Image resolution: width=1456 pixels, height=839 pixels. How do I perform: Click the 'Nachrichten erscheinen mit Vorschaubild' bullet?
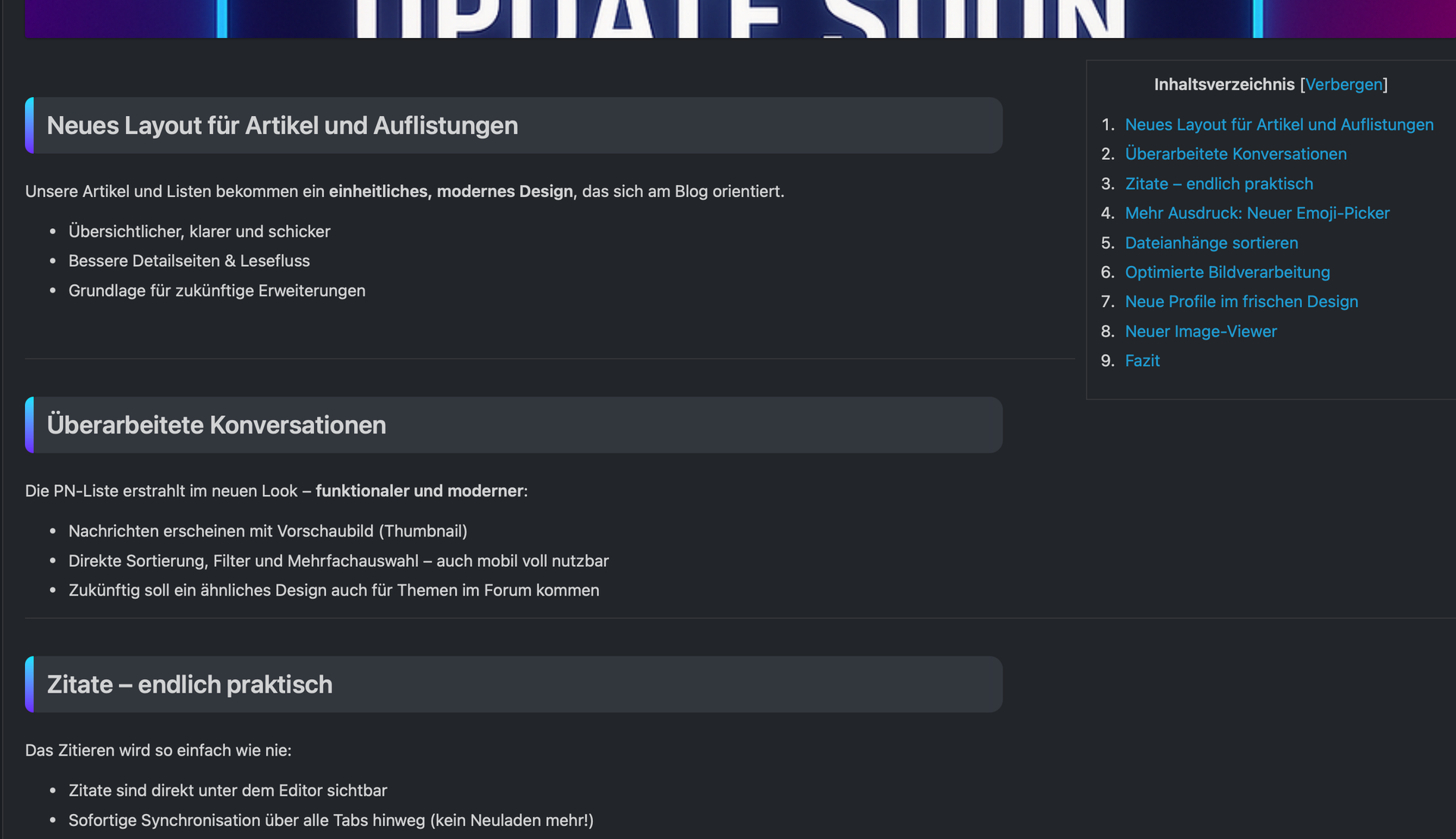(268, 531)
